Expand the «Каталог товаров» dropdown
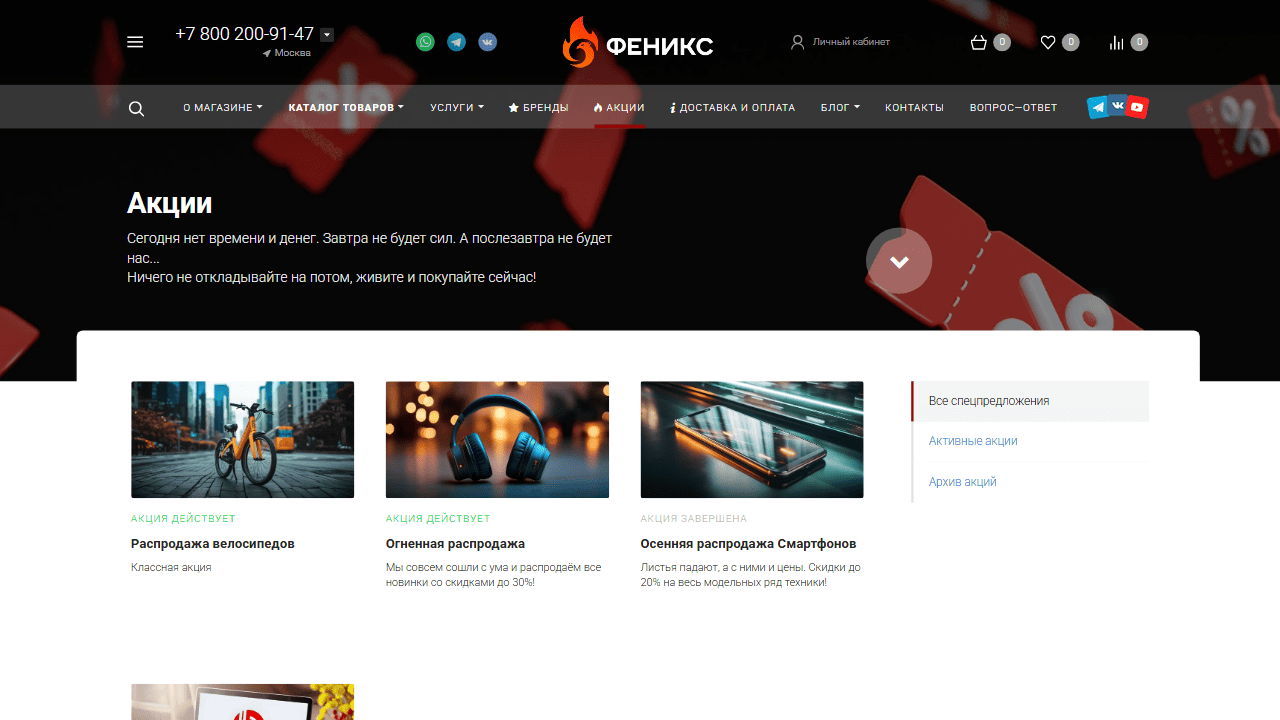The width and height of the screenshot is (1280, 720). tap(345, 107)
